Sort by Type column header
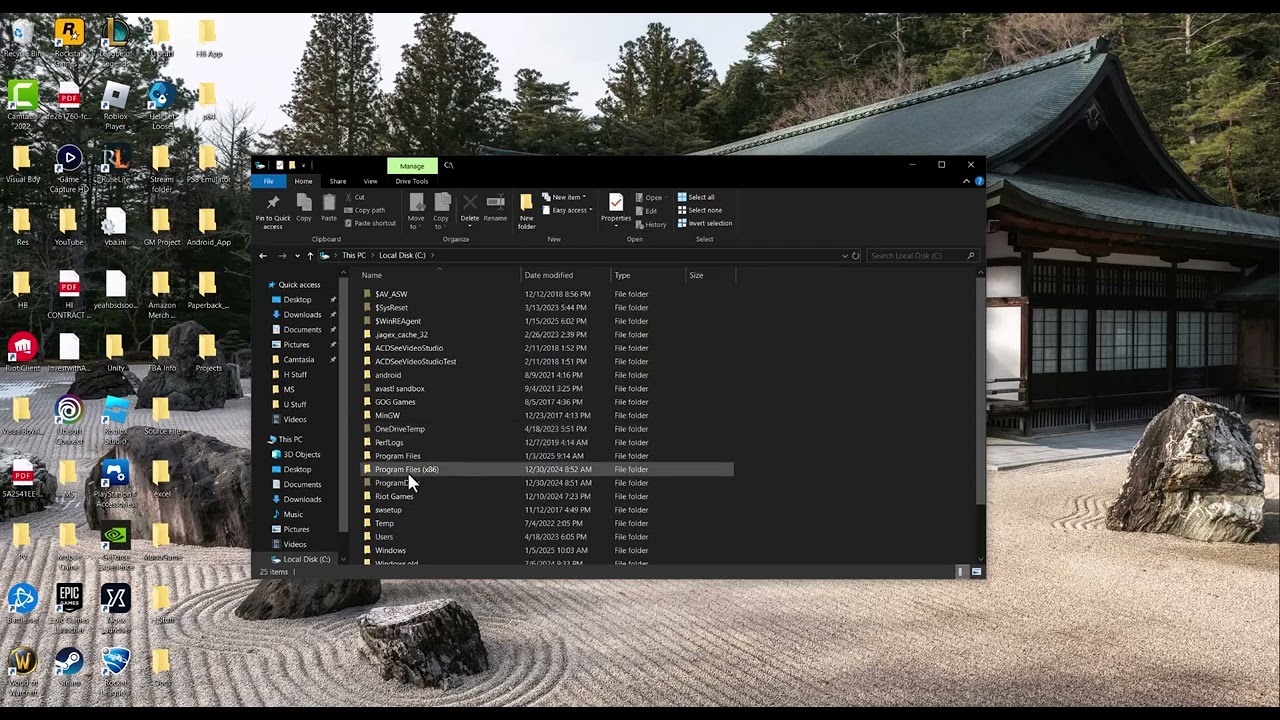 (x=622, y=276)
